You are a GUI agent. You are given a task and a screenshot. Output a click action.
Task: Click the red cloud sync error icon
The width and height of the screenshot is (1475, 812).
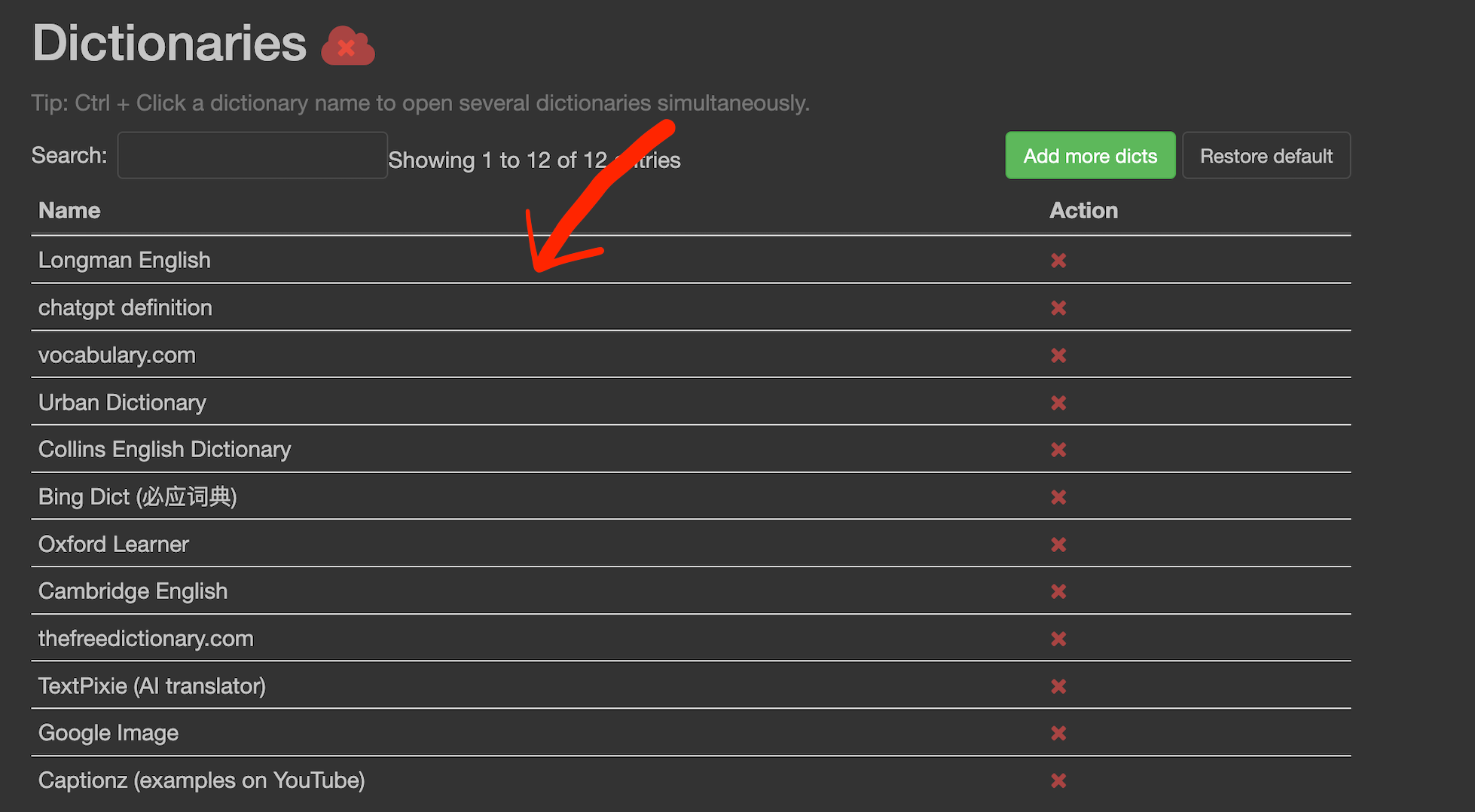[x=347, y=46]
